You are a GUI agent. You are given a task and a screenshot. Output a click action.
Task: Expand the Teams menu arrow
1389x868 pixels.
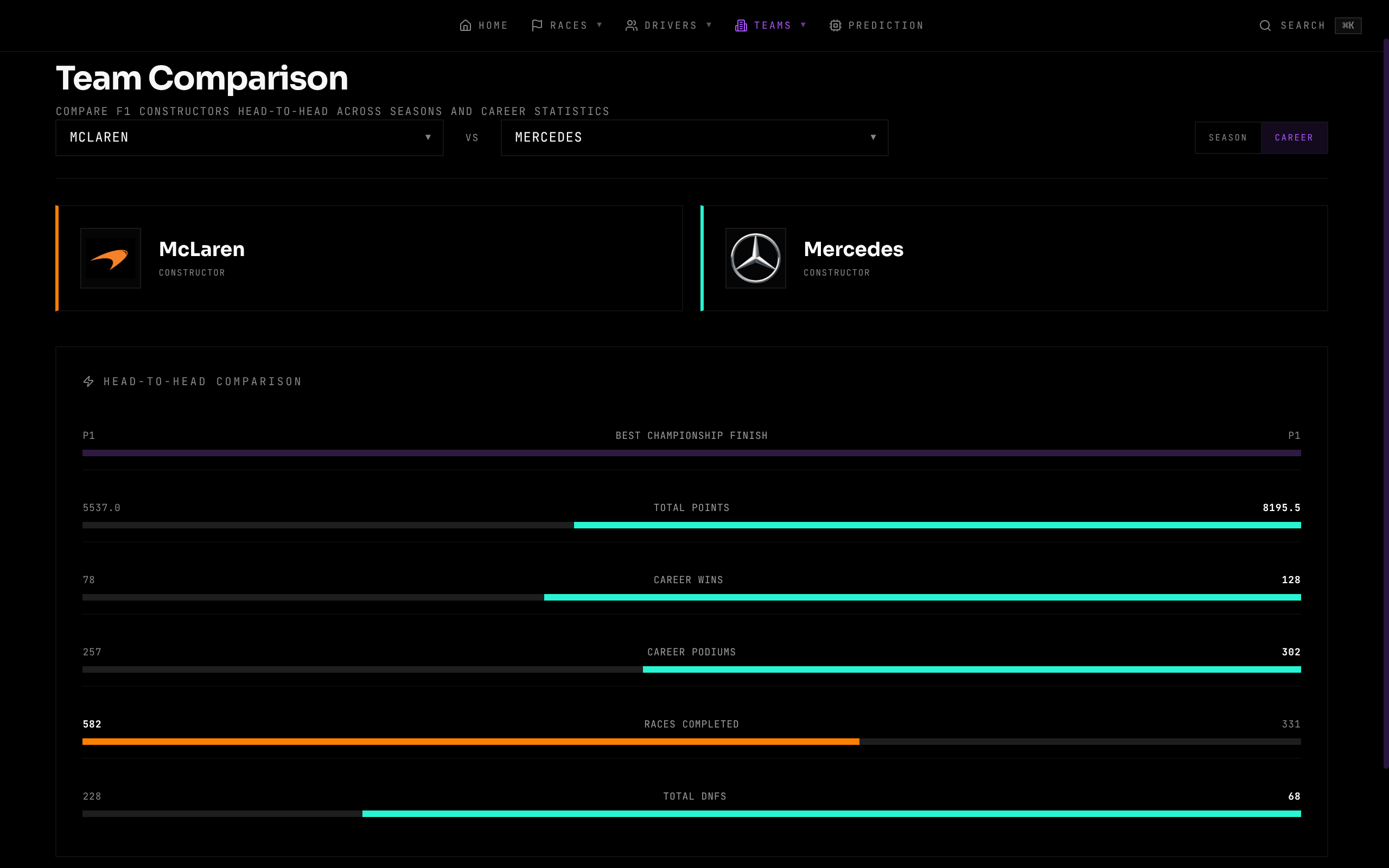coord(803,25)
